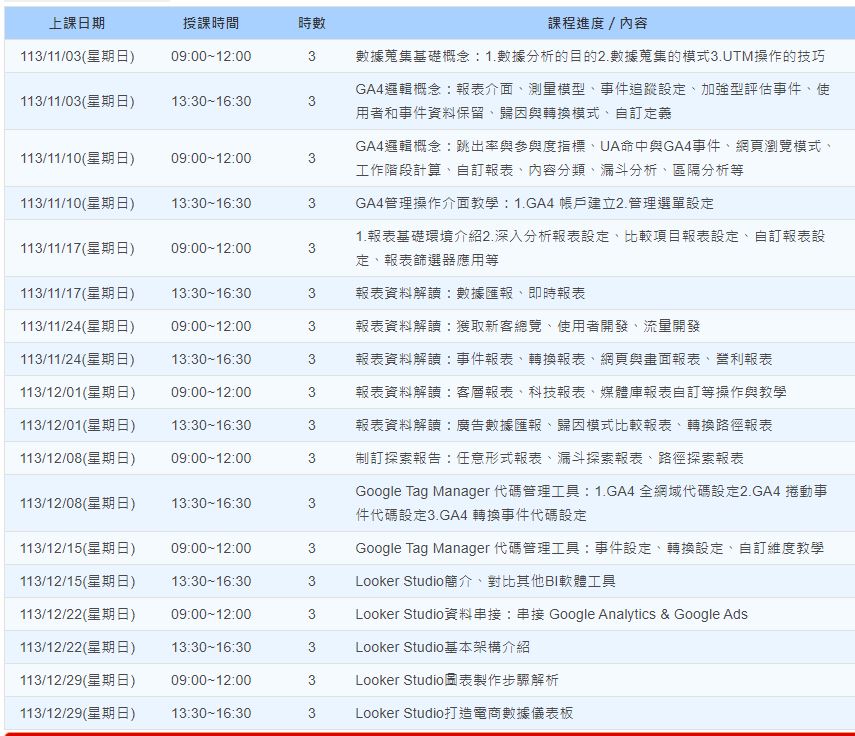The height and width of the screenshot is (736, 855).
Task: Click the 113/11/17 date in the 09:00~12:00 row
Action: 77,248
